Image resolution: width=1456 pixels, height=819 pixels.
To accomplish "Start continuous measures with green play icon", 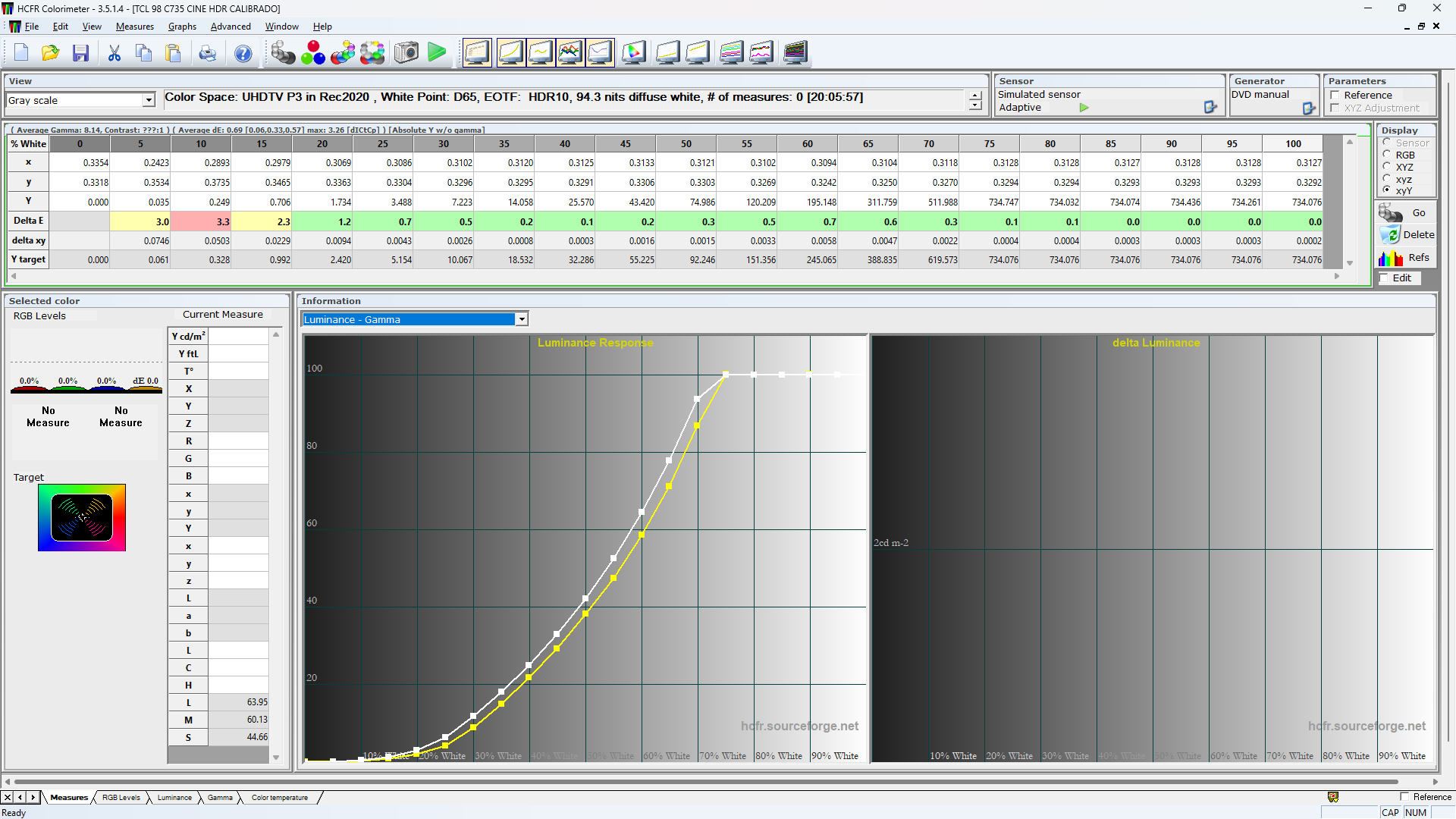I will click(437, 53).
